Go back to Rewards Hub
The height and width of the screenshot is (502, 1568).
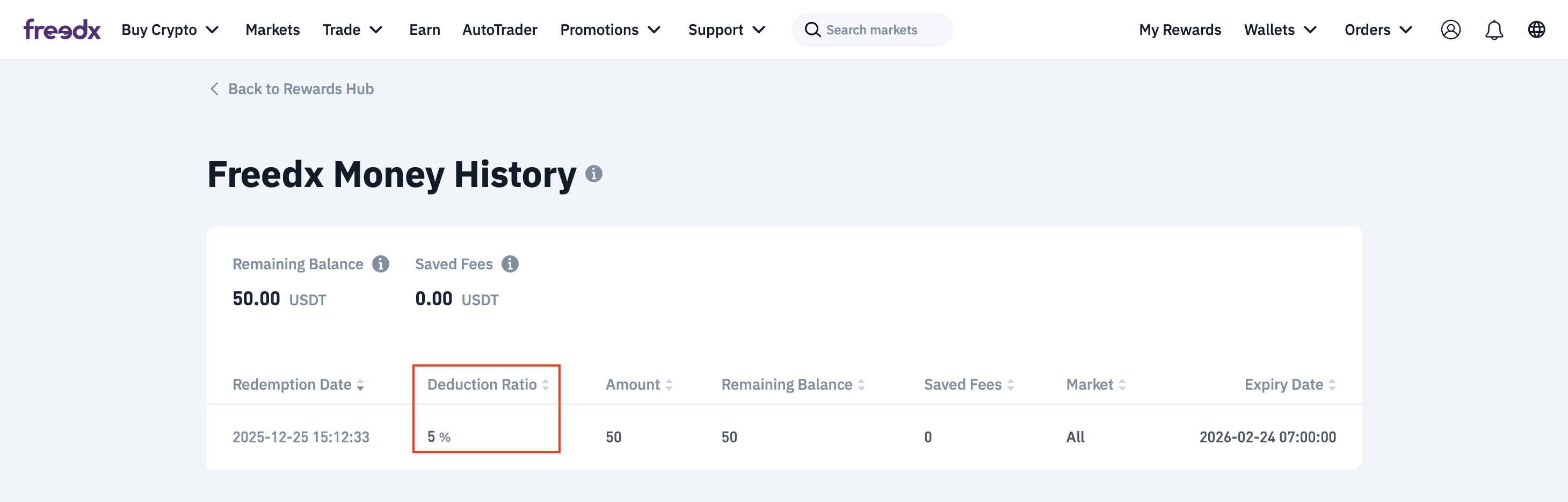[x=301, y=89]
